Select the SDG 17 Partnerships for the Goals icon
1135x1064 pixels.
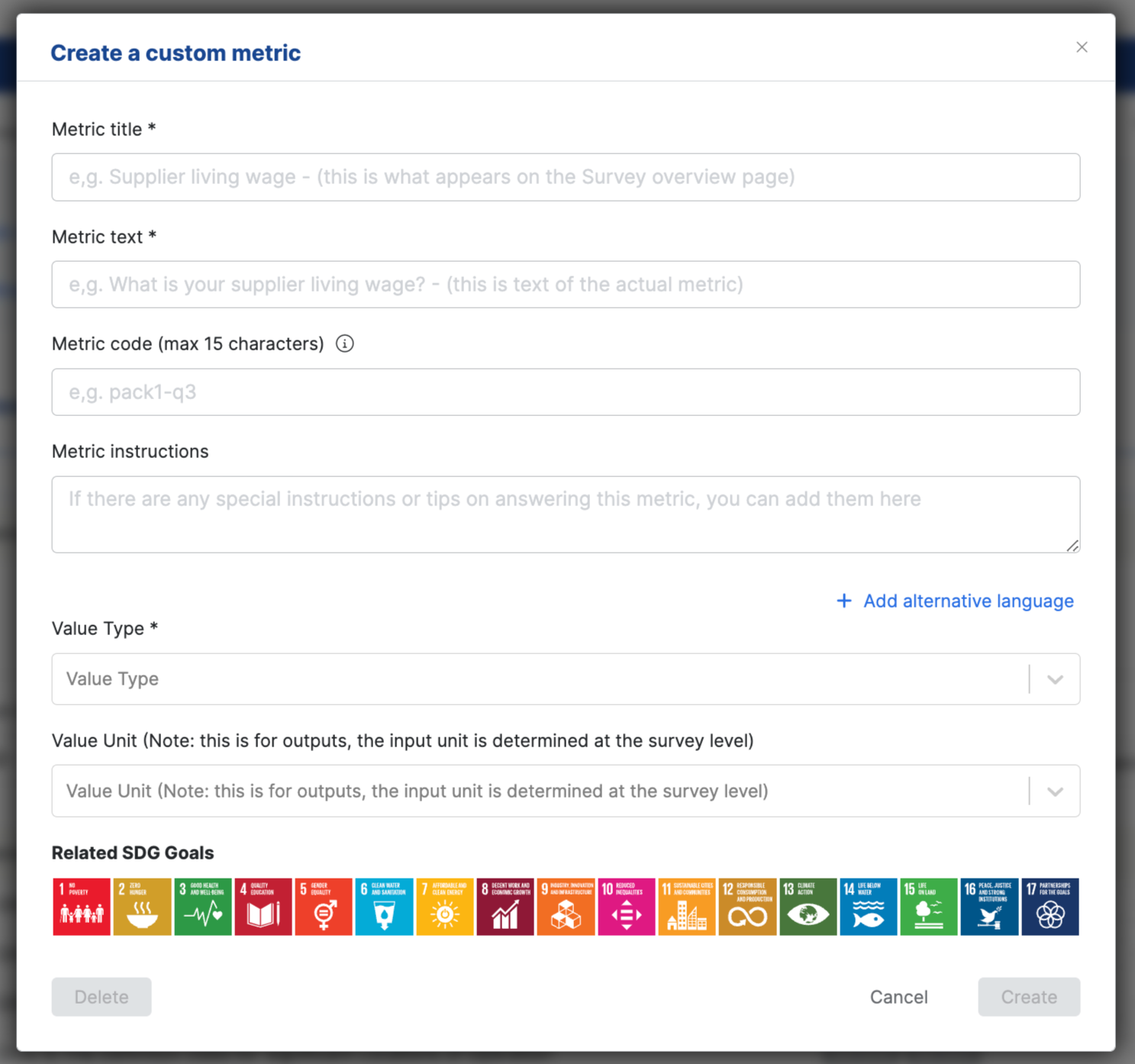coord(1050,906)
